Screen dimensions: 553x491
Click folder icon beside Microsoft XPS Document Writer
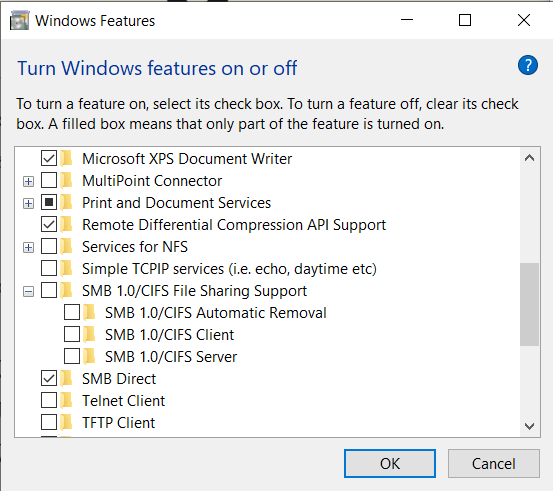tap(66, 158)
